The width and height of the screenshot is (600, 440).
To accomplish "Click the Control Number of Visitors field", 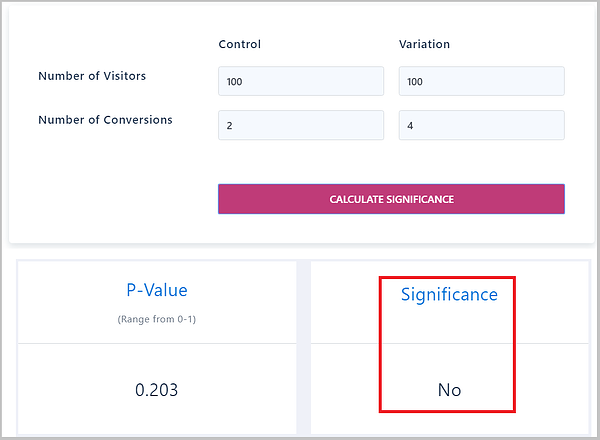I will tap(300, 81).
